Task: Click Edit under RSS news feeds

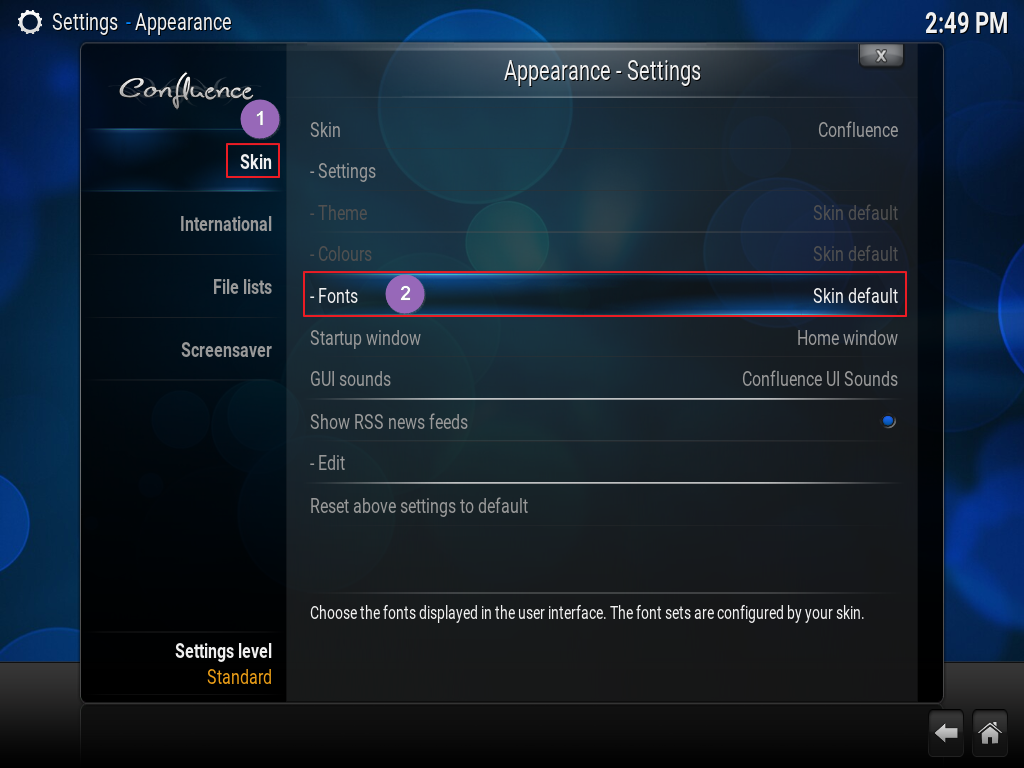Action: [x=605, y=463]
